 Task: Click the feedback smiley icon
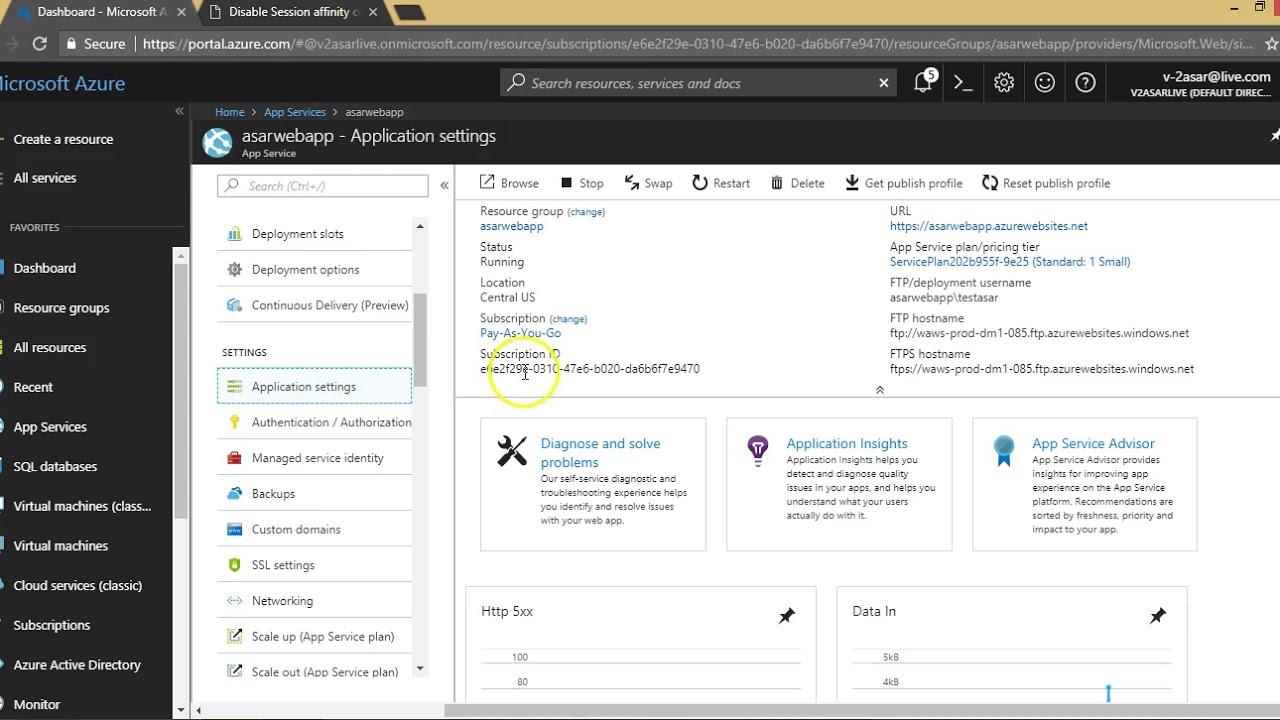coord(1045,83)
